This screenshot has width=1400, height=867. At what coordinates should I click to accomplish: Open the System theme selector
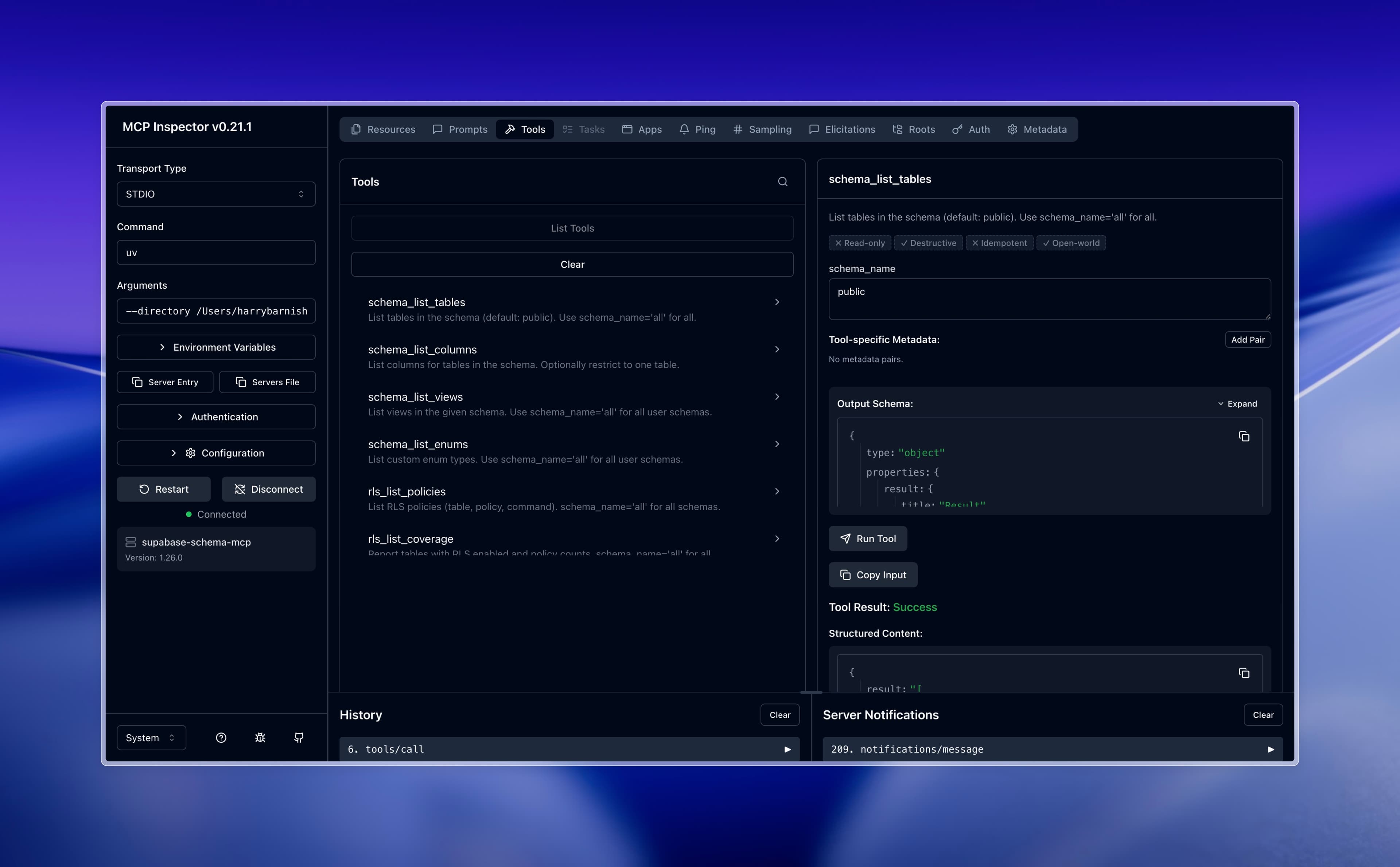[x=151, y=737]
